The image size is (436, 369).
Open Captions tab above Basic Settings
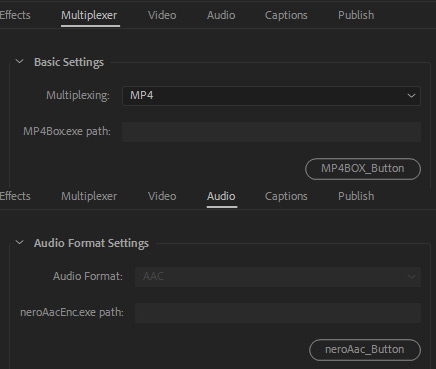tap(286, 15)
